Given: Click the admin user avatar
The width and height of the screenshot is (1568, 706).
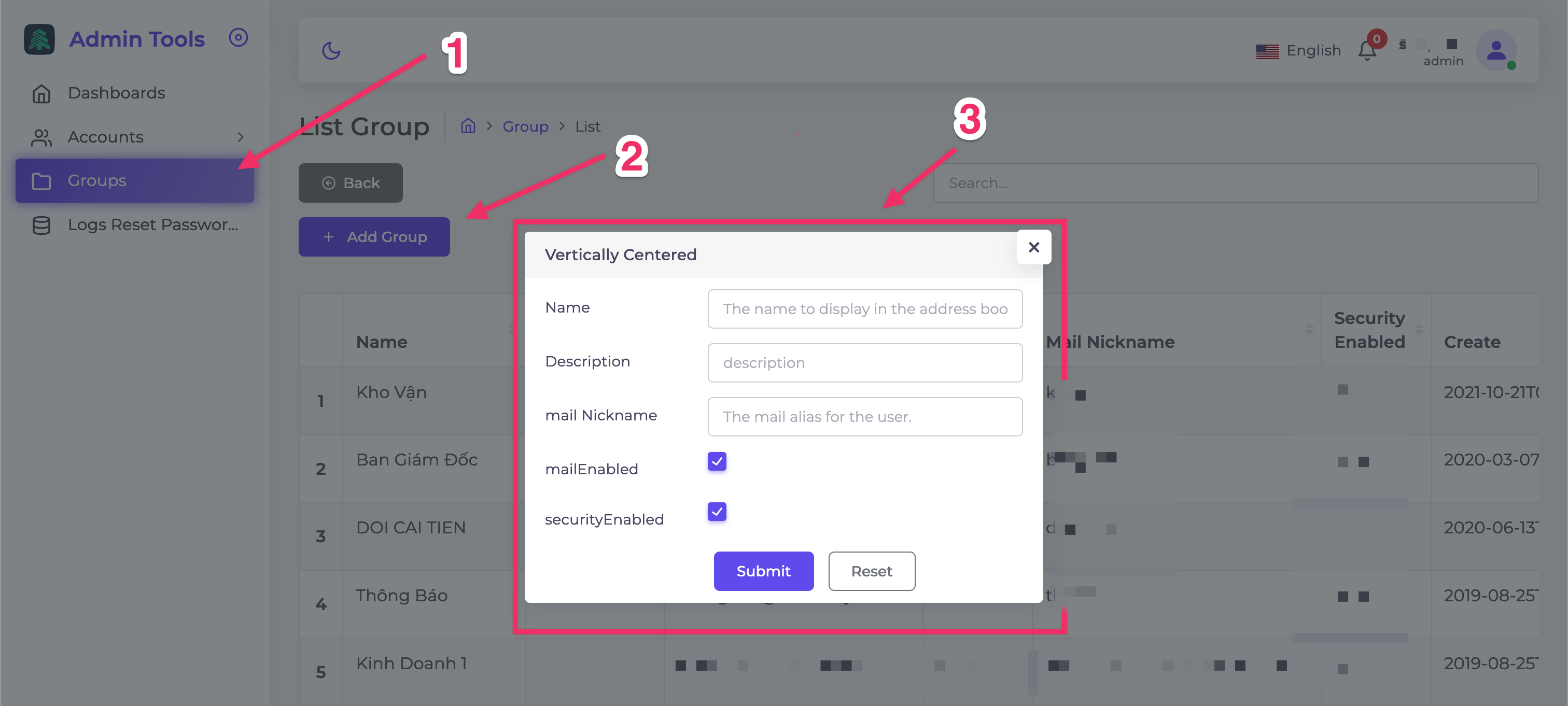Looking at the screenshot, I should click(1495, 50).
